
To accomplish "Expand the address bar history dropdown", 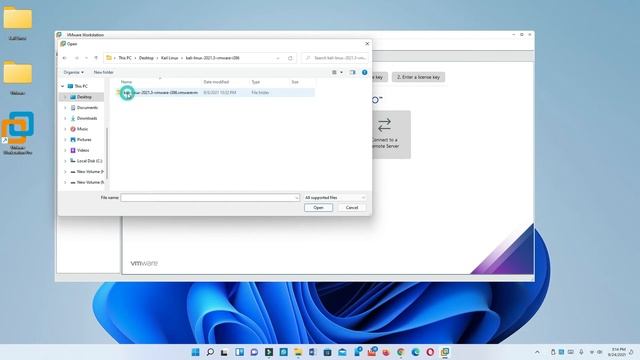I will pos(278,58).
